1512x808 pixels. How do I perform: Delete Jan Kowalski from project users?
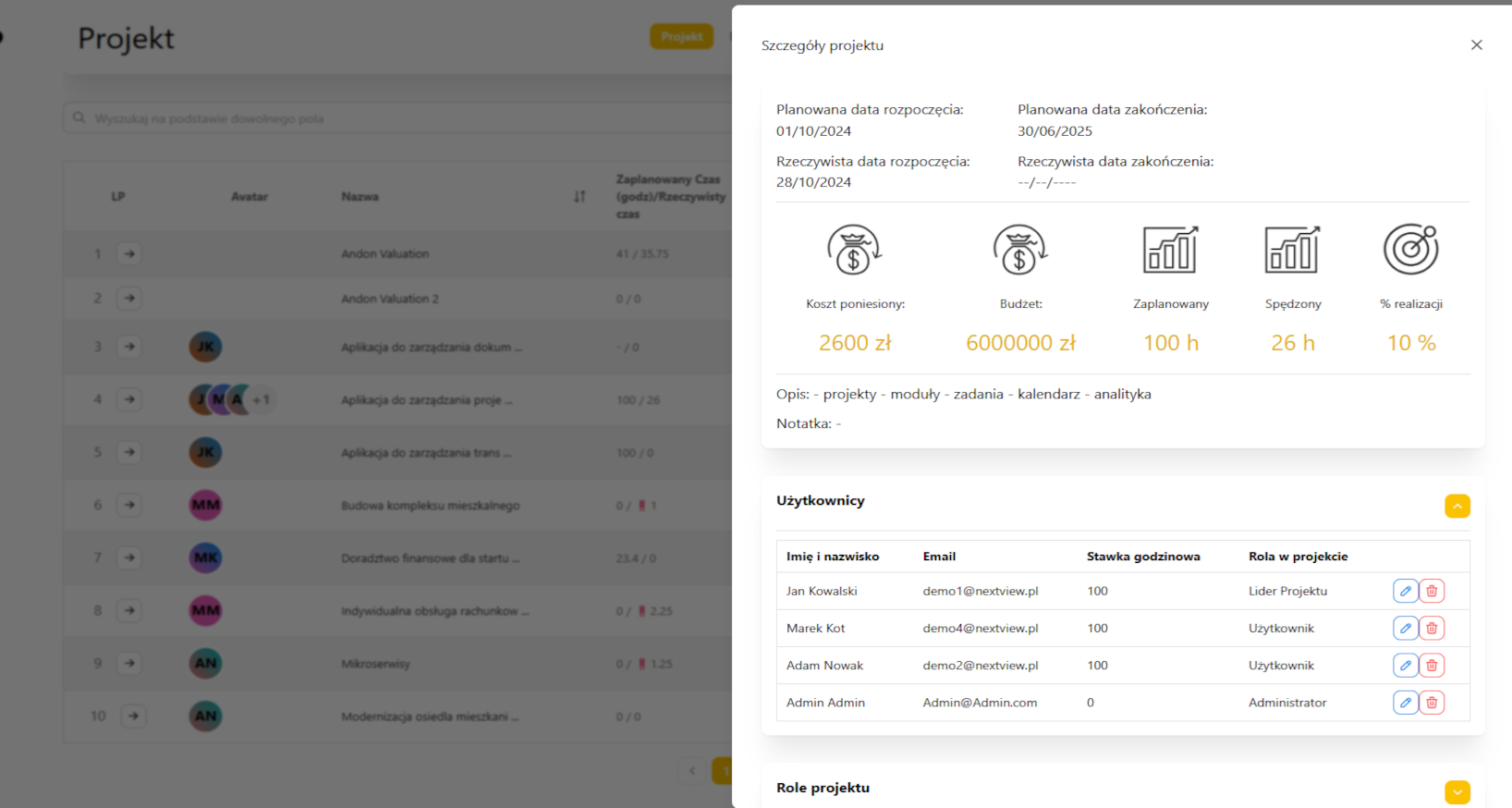[x=1432, y=591]
